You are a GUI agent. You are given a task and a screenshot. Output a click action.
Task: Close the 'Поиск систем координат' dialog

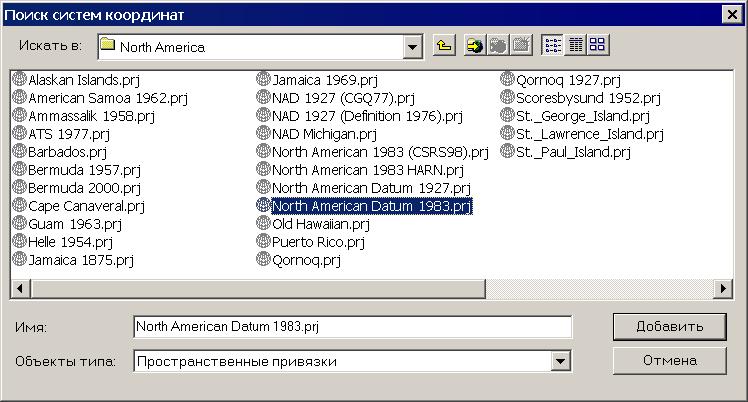pyautogui.click(x=732, y=15)
